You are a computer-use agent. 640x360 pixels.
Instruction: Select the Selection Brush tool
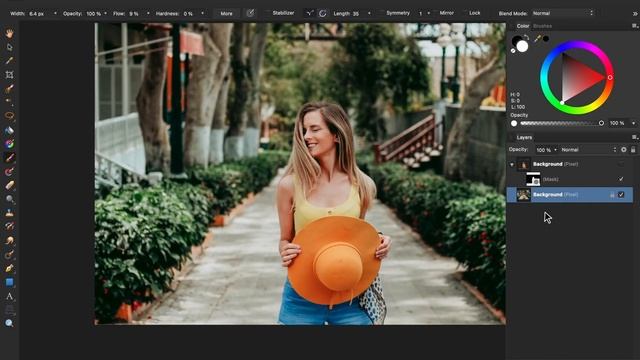9,88
